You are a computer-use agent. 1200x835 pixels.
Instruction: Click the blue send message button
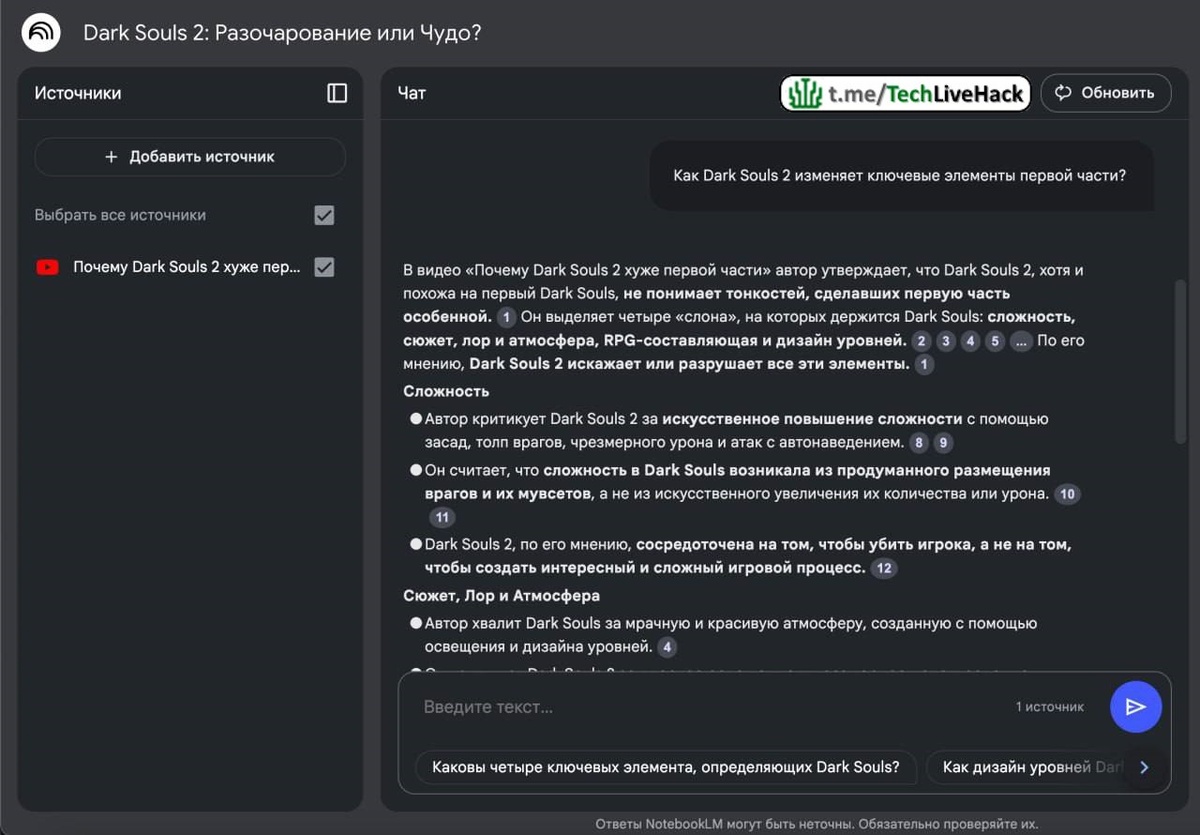[1135, 707]
